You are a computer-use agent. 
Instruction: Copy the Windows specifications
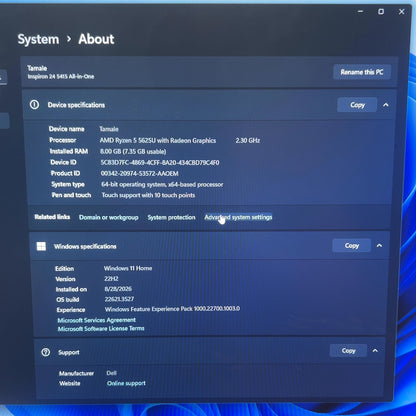(352, 246)
